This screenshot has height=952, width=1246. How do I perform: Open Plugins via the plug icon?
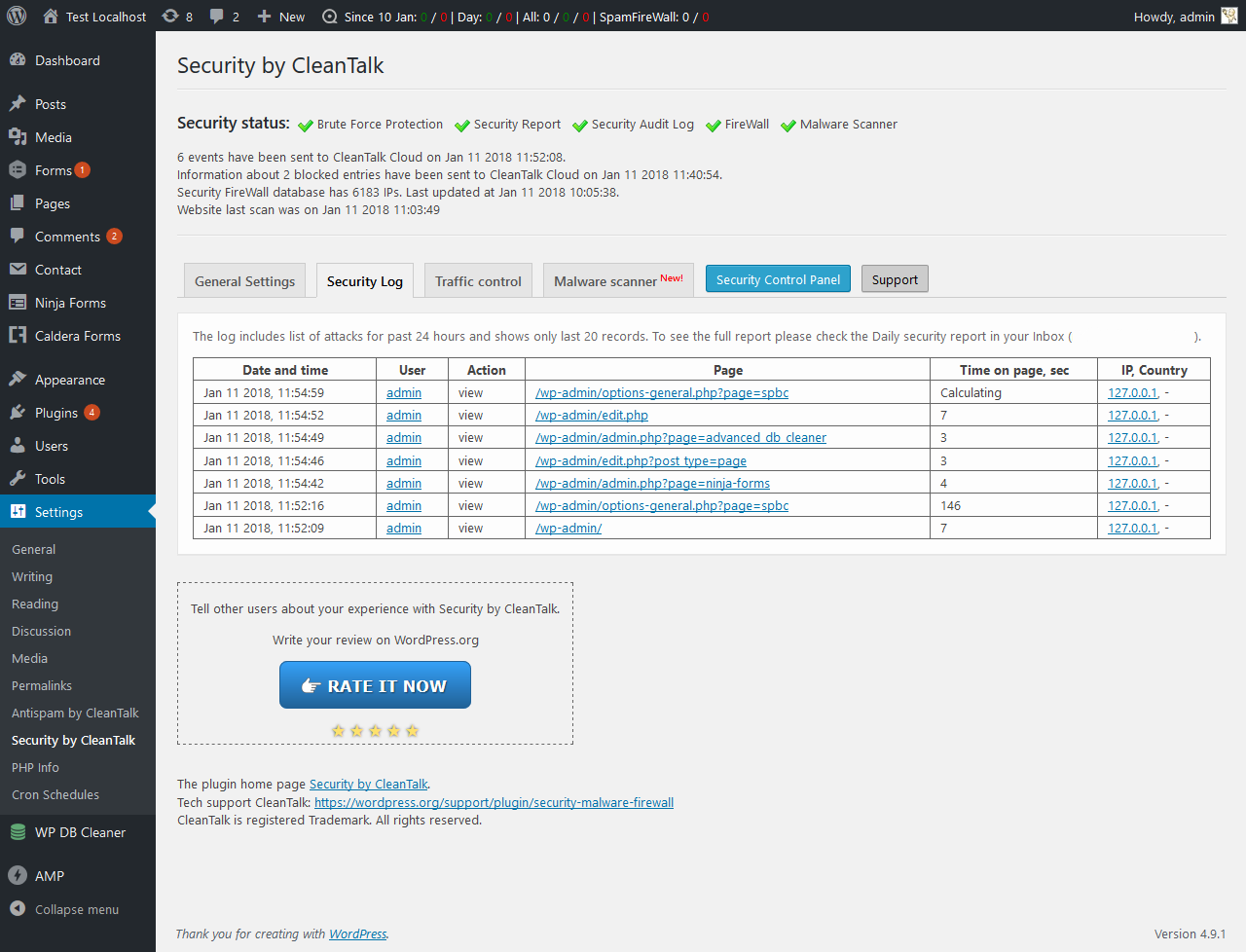18,413
